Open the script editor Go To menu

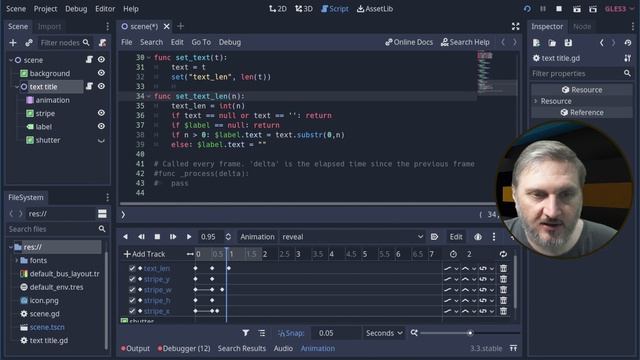201,42
